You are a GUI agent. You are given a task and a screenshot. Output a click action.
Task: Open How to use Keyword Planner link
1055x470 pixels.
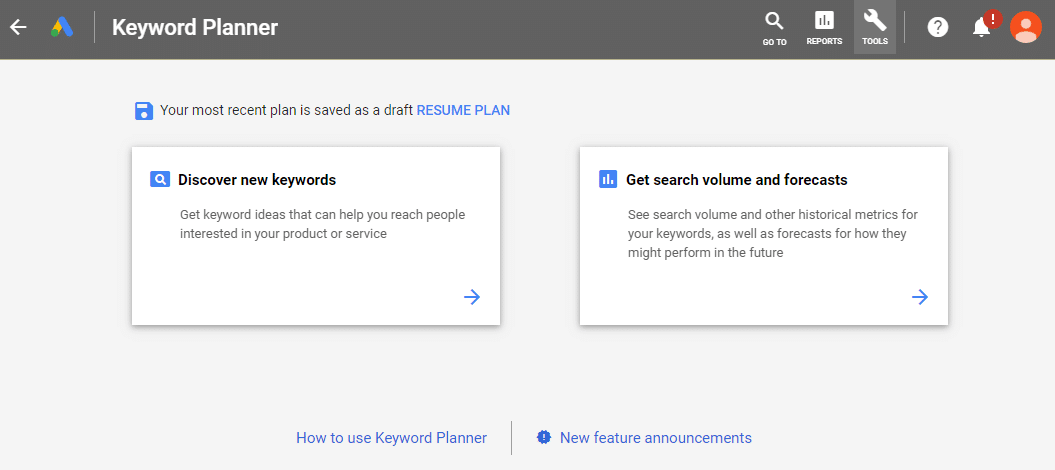[392, 438]
